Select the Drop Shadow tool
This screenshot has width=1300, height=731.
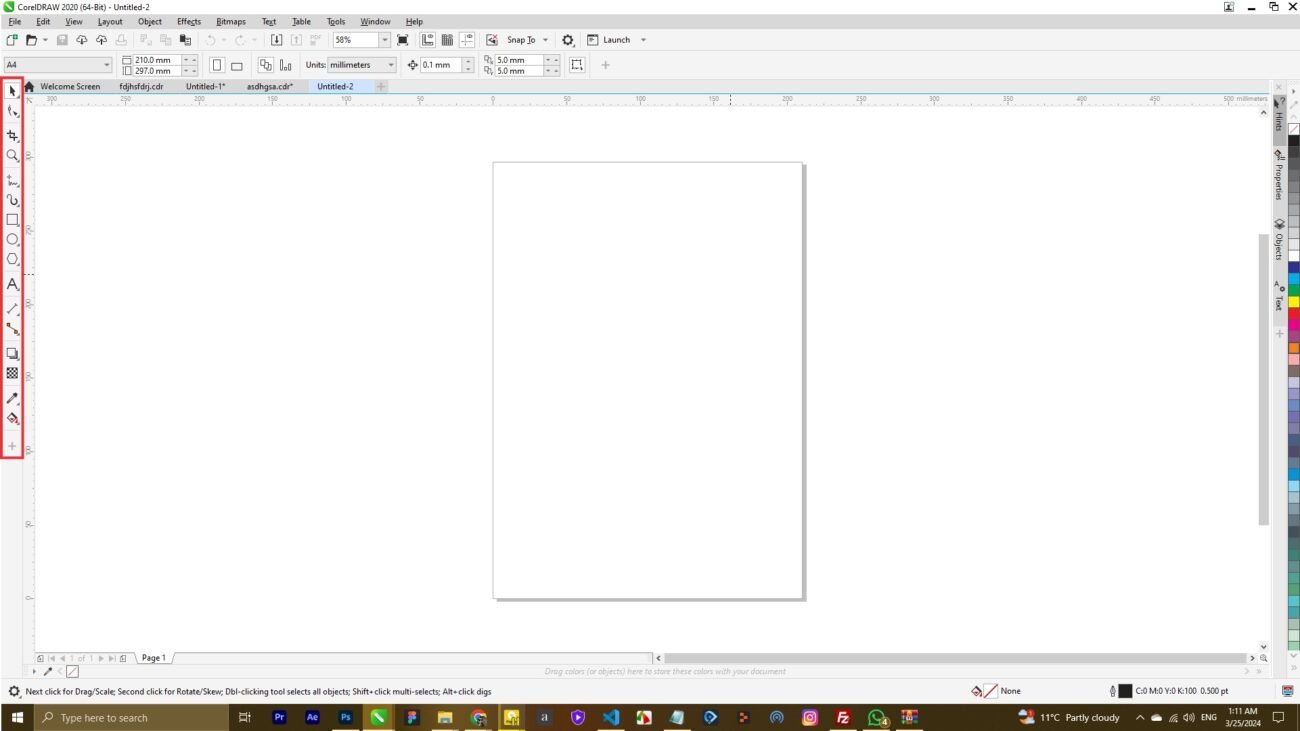12,353
